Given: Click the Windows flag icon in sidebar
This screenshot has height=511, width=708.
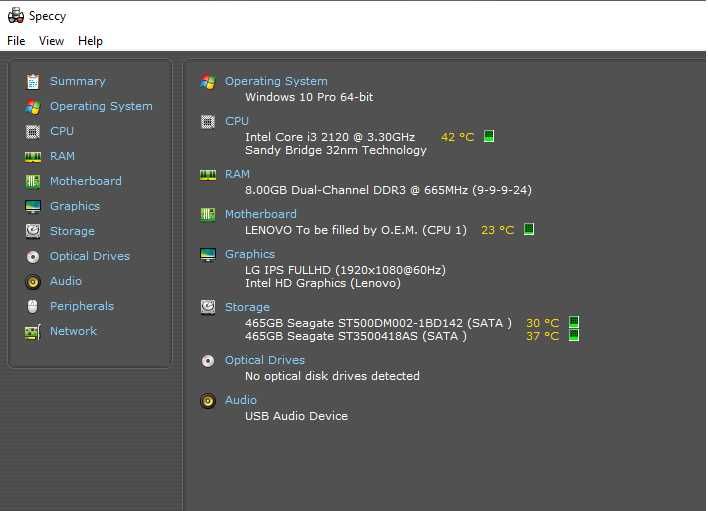Looking at the screenshot, I should (33, 107).
